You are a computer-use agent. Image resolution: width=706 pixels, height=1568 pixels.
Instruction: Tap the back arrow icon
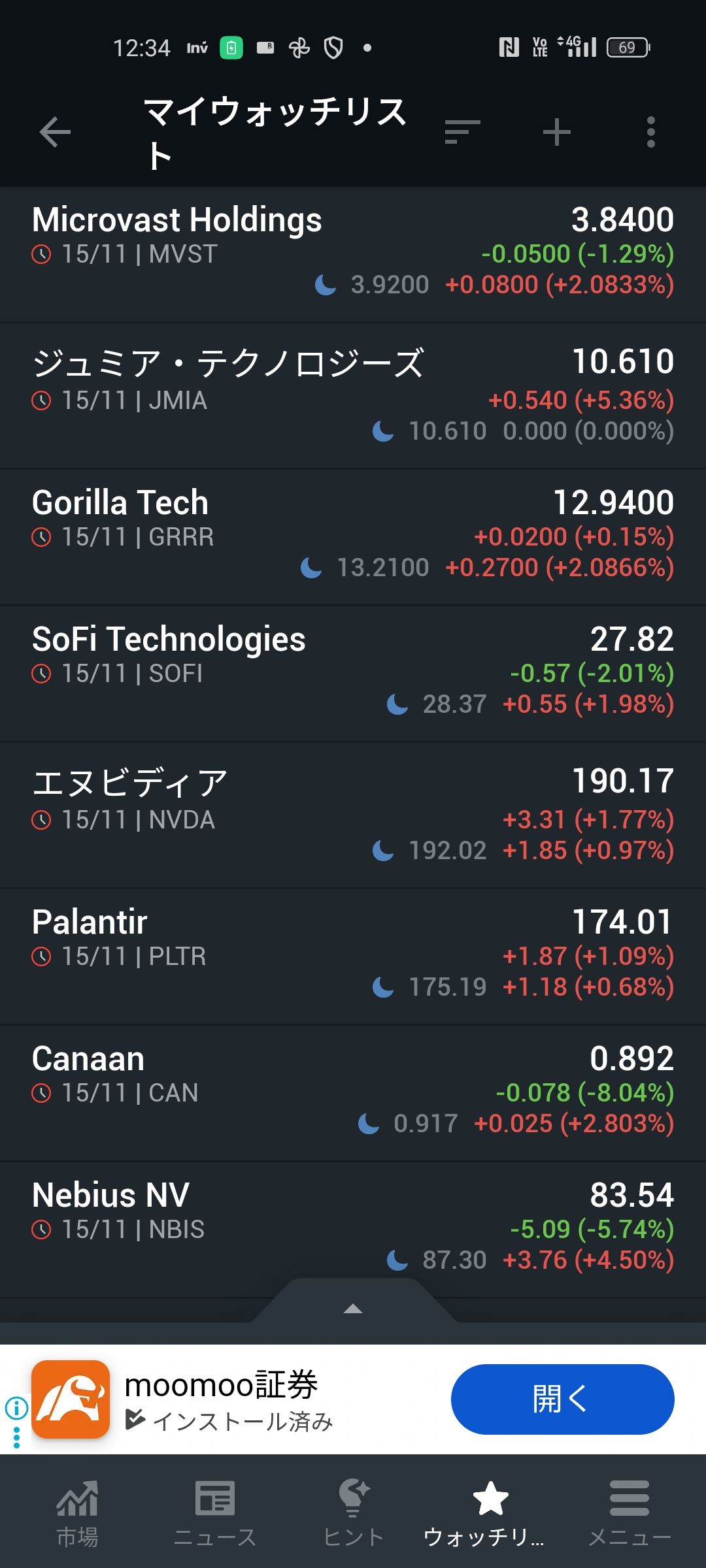coord(55,133)
